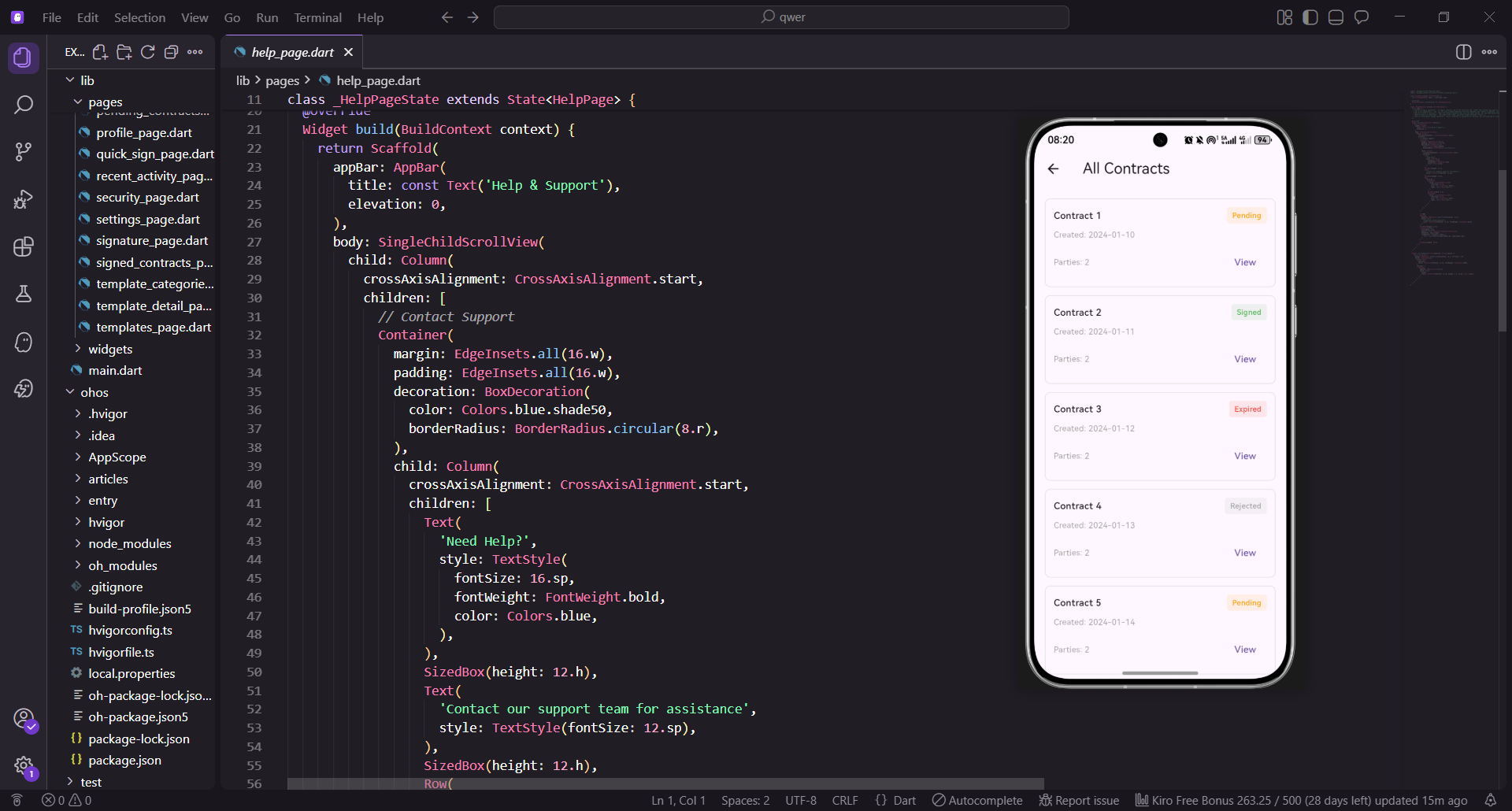Open the Testing flask view

[x=24, y=294]
